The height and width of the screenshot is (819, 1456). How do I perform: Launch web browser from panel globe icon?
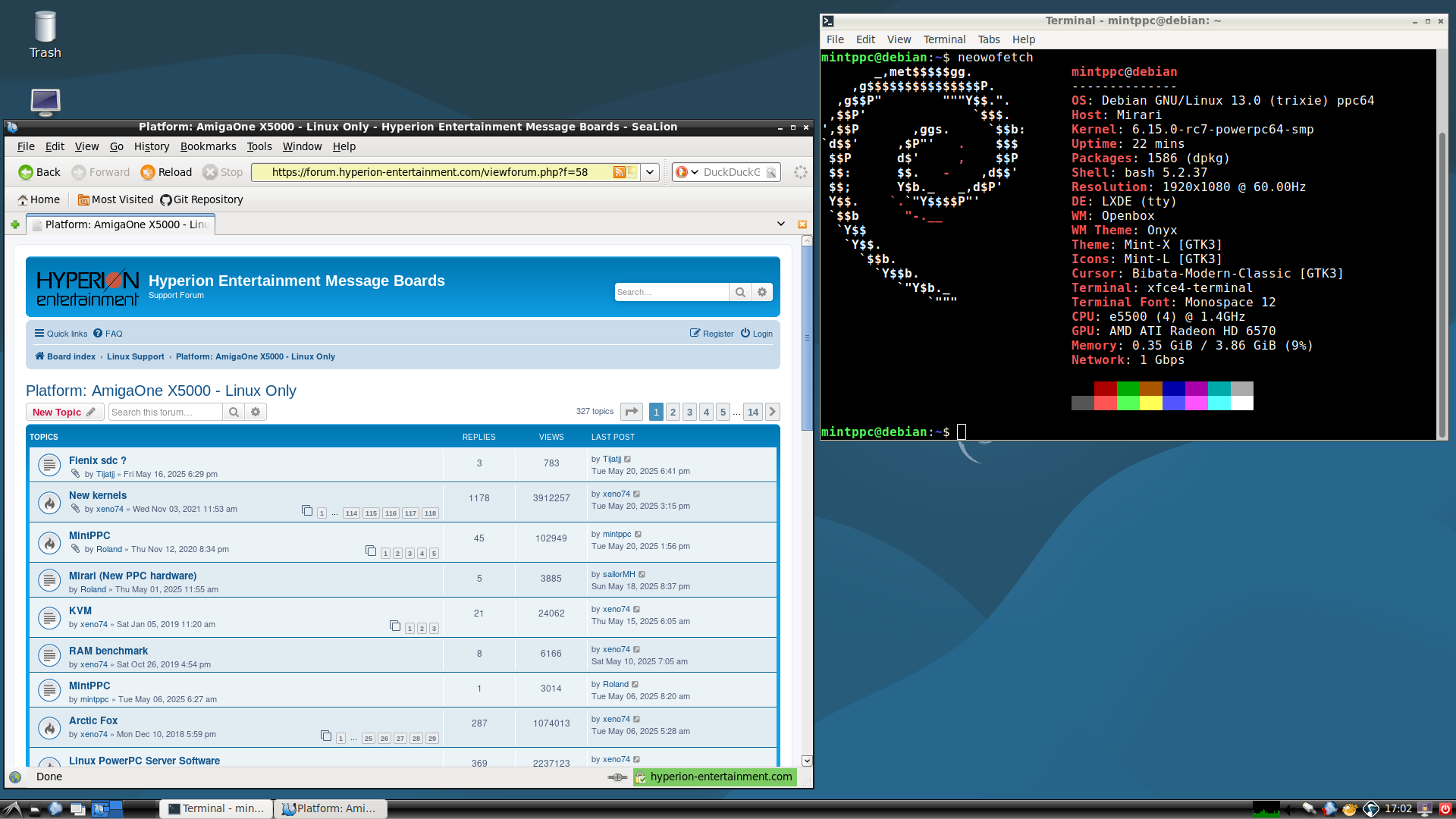(55, 808)
